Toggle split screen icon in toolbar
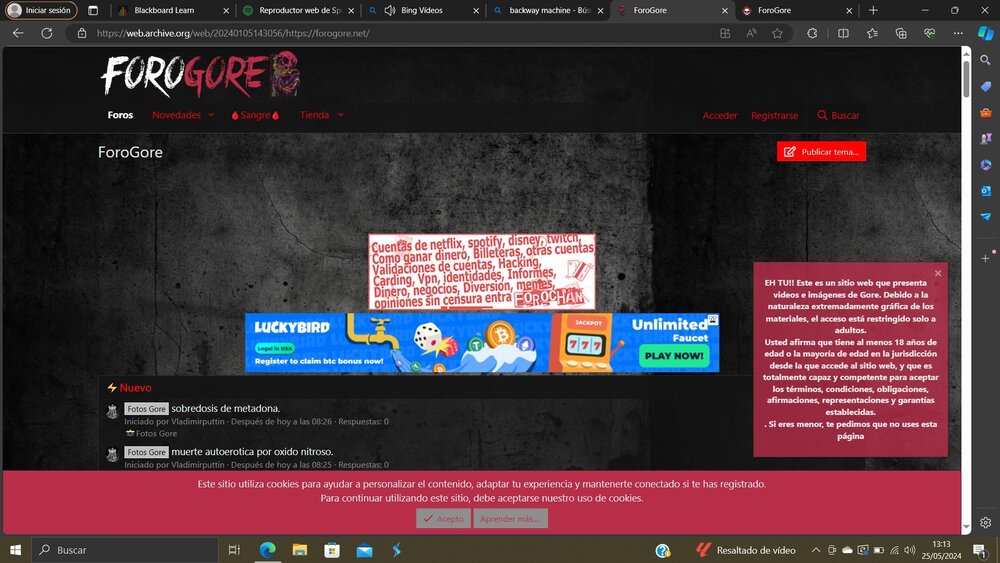Viewport: 1000px width, 563px height. pos(843,33)
